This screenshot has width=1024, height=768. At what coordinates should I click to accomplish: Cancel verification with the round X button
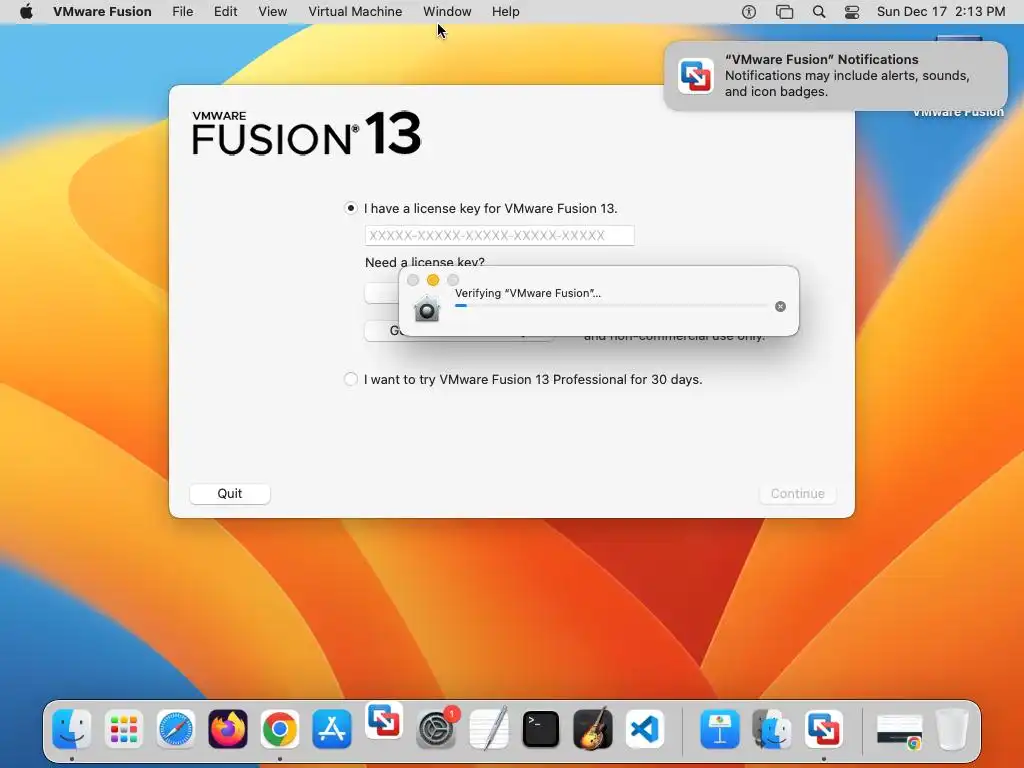point(780,306)
